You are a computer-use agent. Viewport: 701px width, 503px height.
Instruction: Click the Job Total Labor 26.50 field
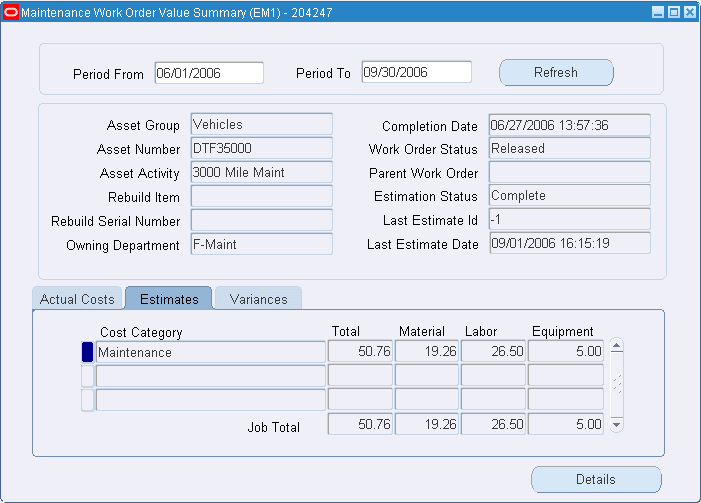tap(494, 424)
